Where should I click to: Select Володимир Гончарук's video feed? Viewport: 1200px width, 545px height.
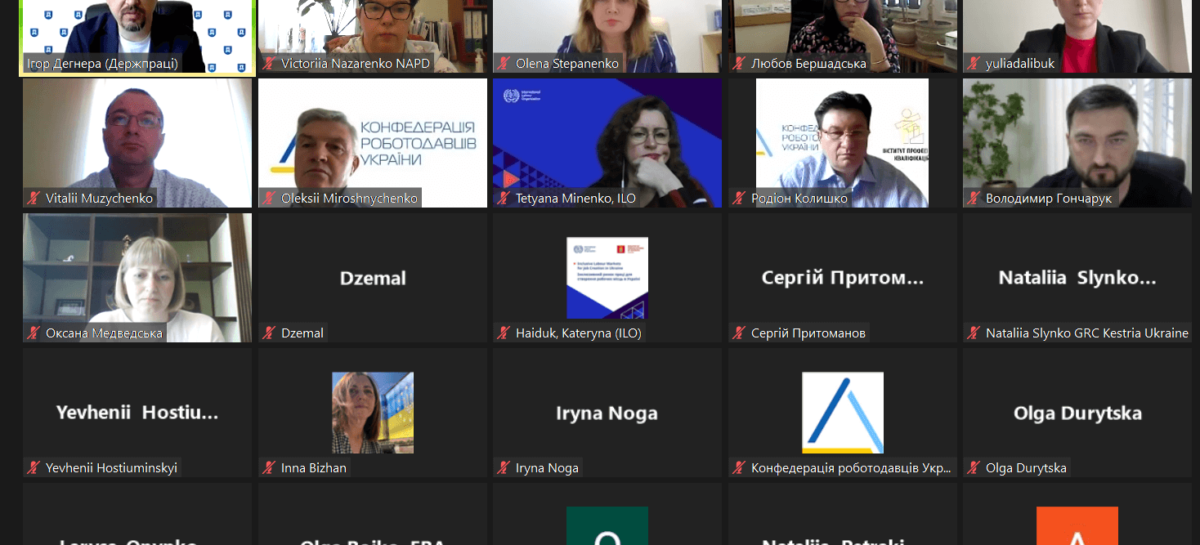1078,143
